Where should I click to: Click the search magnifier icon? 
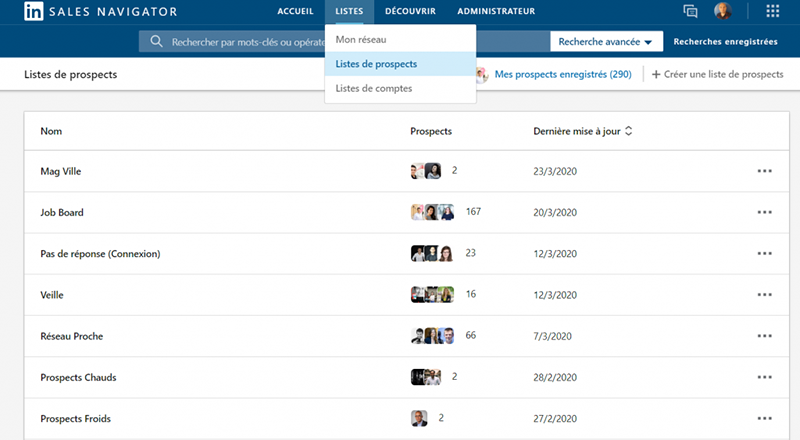pyautogui.click(x=156, y=42)
